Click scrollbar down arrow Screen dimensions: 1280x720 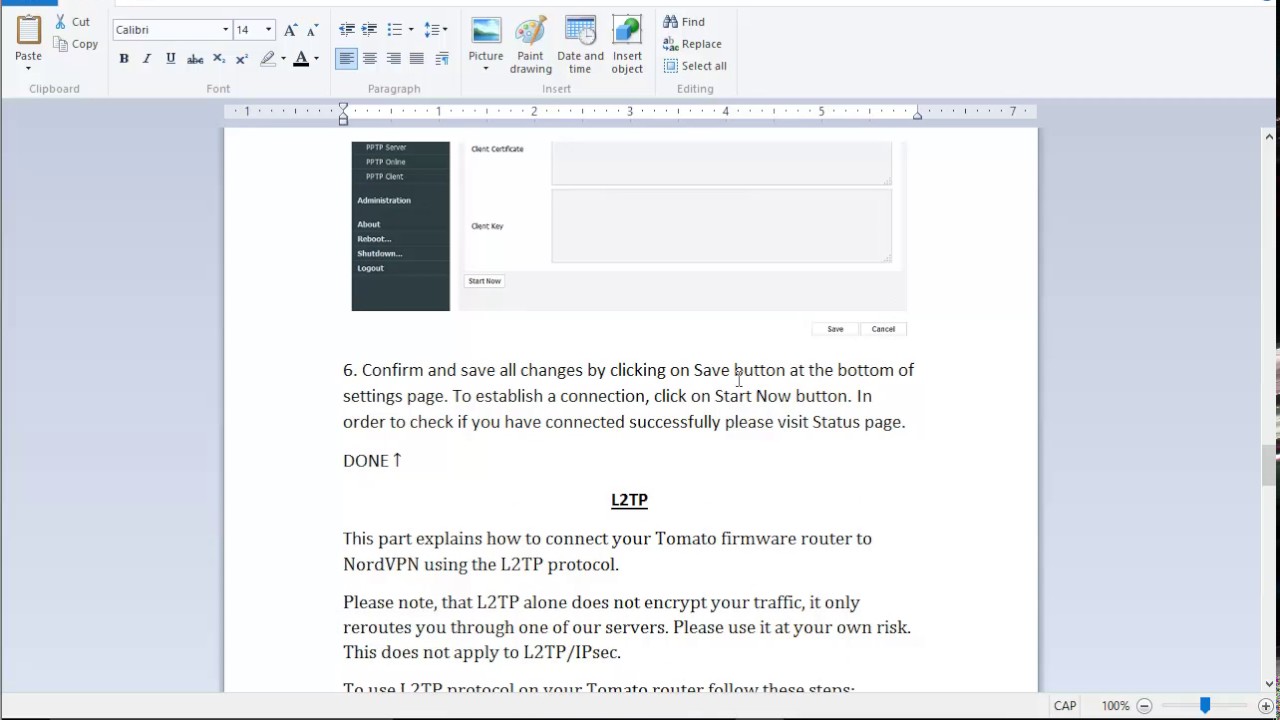(x=1269, y=684)
